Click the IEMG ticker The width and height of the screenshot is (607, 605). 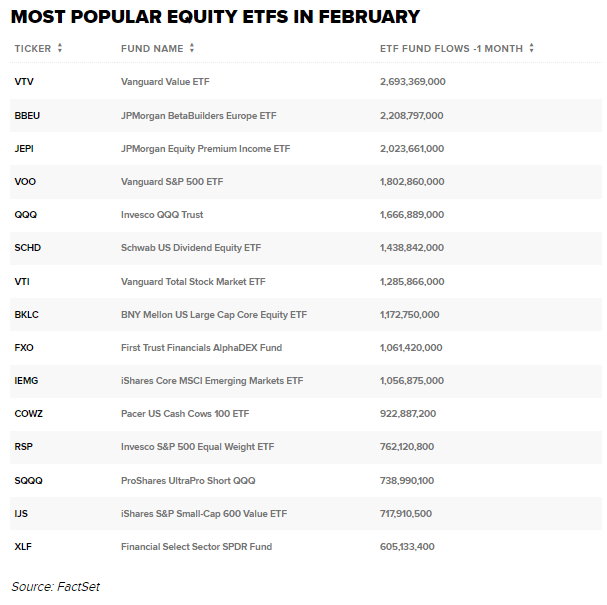(x=27, y=380)
